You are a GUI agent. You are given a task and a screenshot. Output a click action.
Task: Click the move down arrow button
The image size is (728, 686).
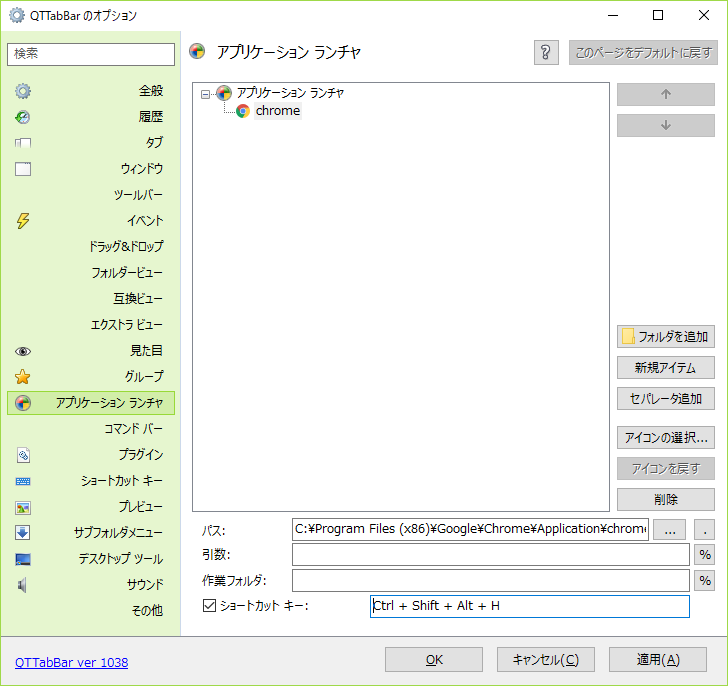point(665,125)
